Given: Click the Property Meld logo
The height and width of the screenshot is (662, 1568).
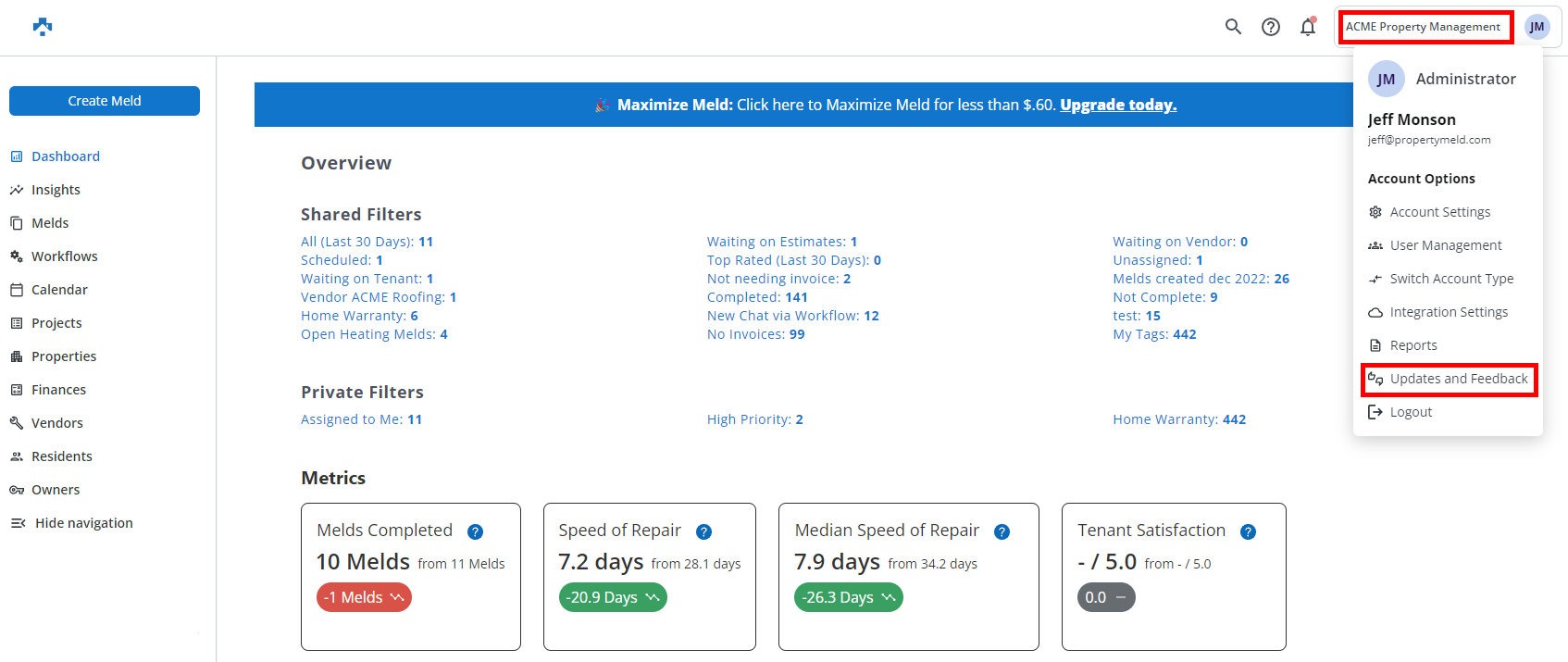Looking at the screenshot, I should (43, 27).
